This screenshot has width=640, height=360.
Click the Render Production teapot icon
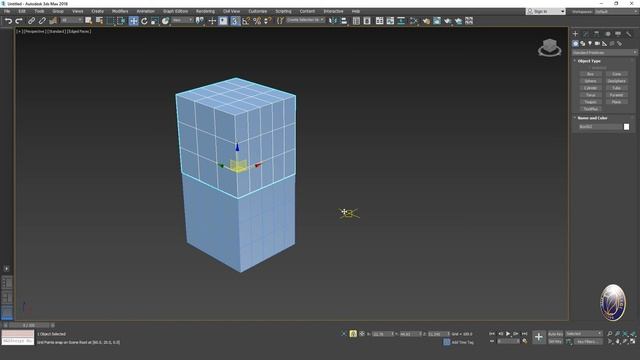click(448, 21)
